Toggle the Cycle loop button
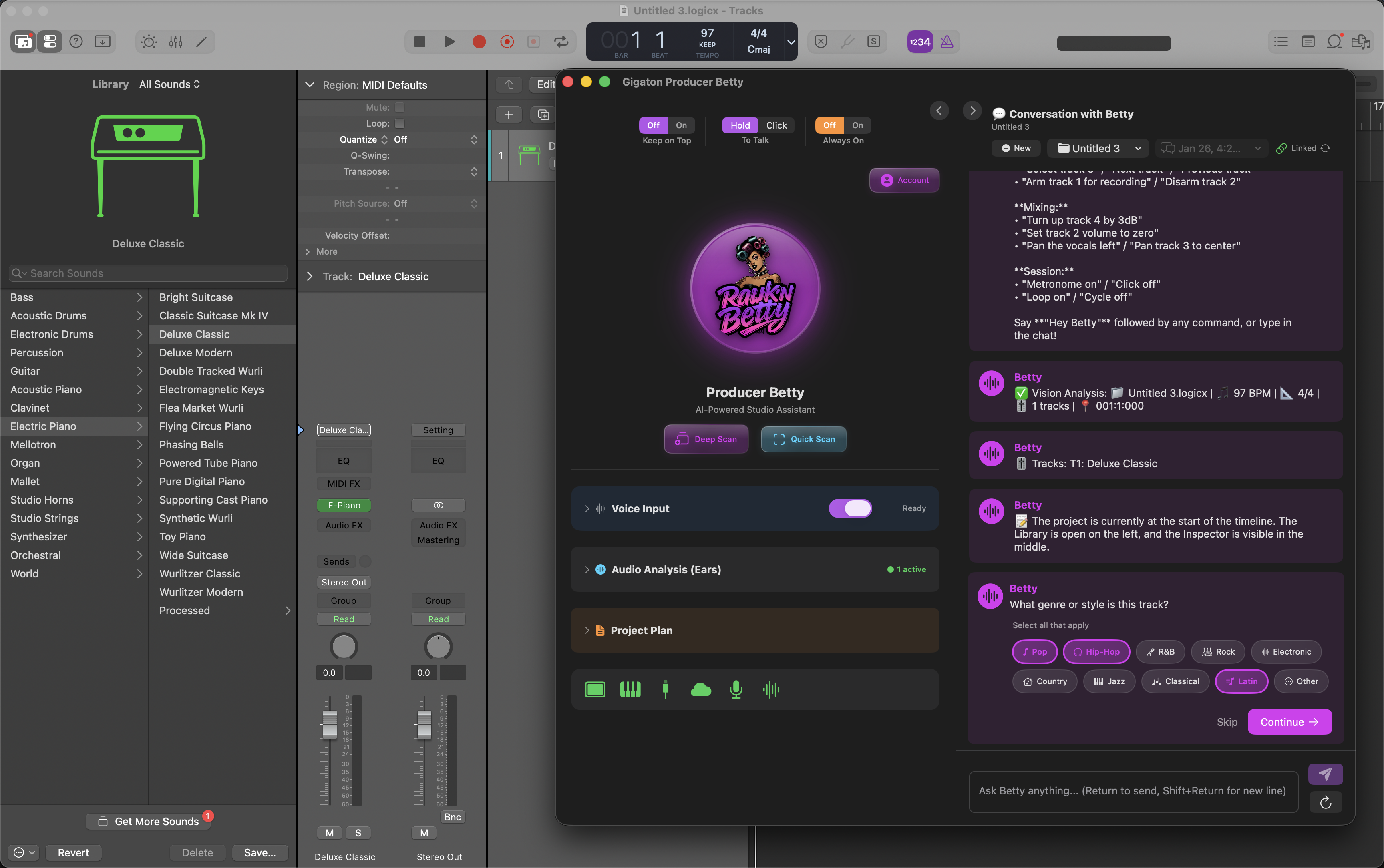 (x=561, y=41)
